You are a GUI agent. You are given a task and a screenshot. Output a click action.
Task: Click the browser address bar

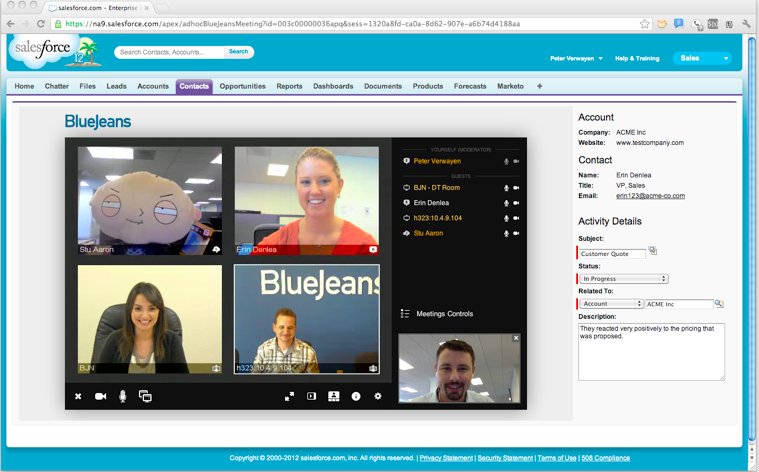click(349, 24)
